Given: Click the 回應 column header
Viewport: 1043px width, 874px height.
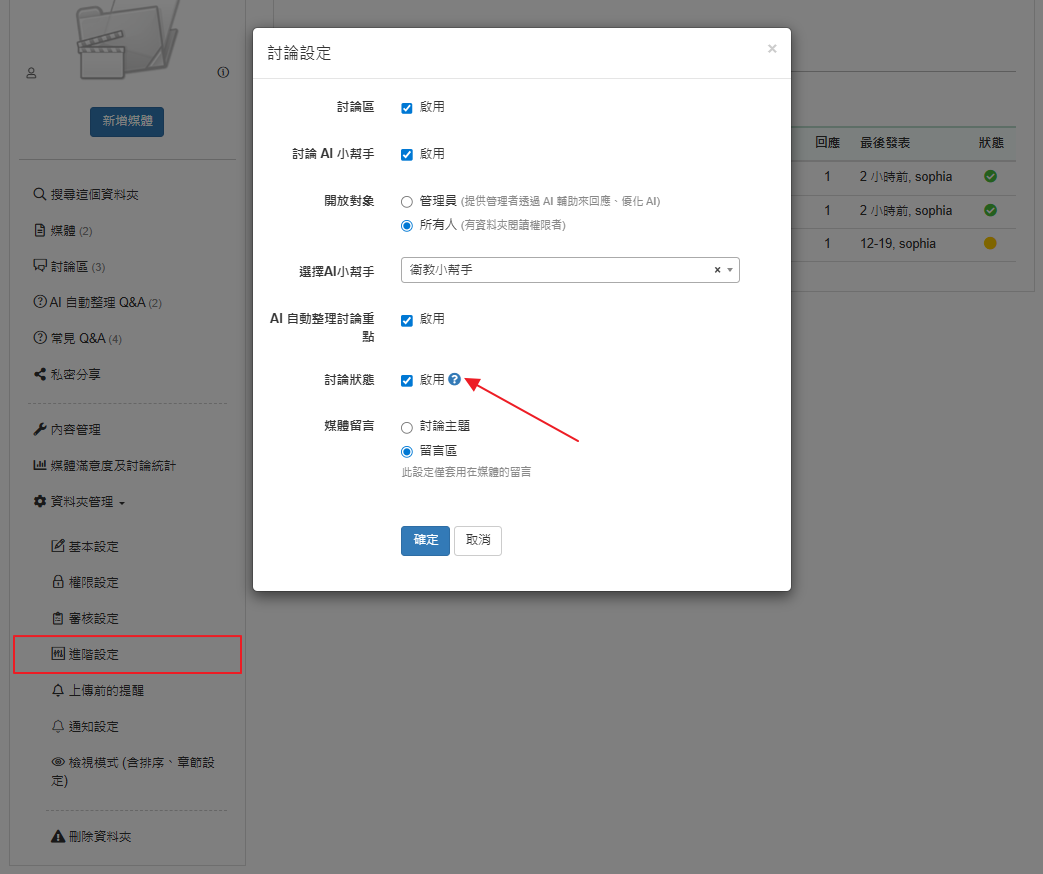Looking at the screenshot, I should pyautogui.click(x=827, y=142).
